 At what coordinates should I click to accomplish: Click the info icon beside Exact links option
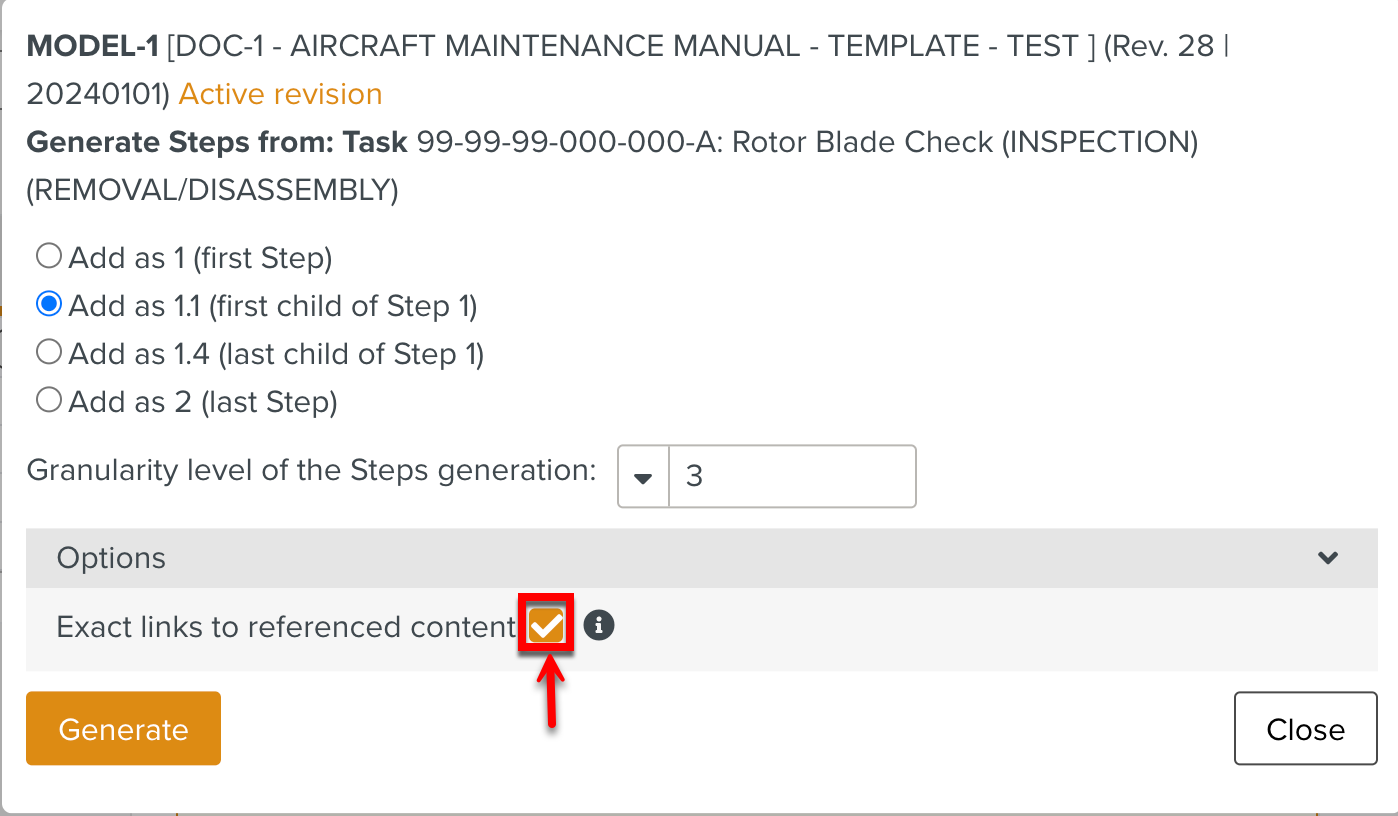tap(598, 626)
